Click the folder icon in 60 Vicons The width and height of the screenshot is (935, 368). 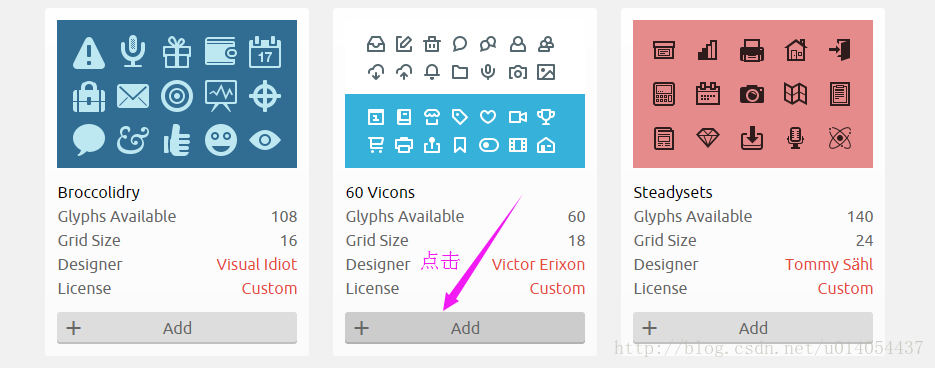[460, 72]
